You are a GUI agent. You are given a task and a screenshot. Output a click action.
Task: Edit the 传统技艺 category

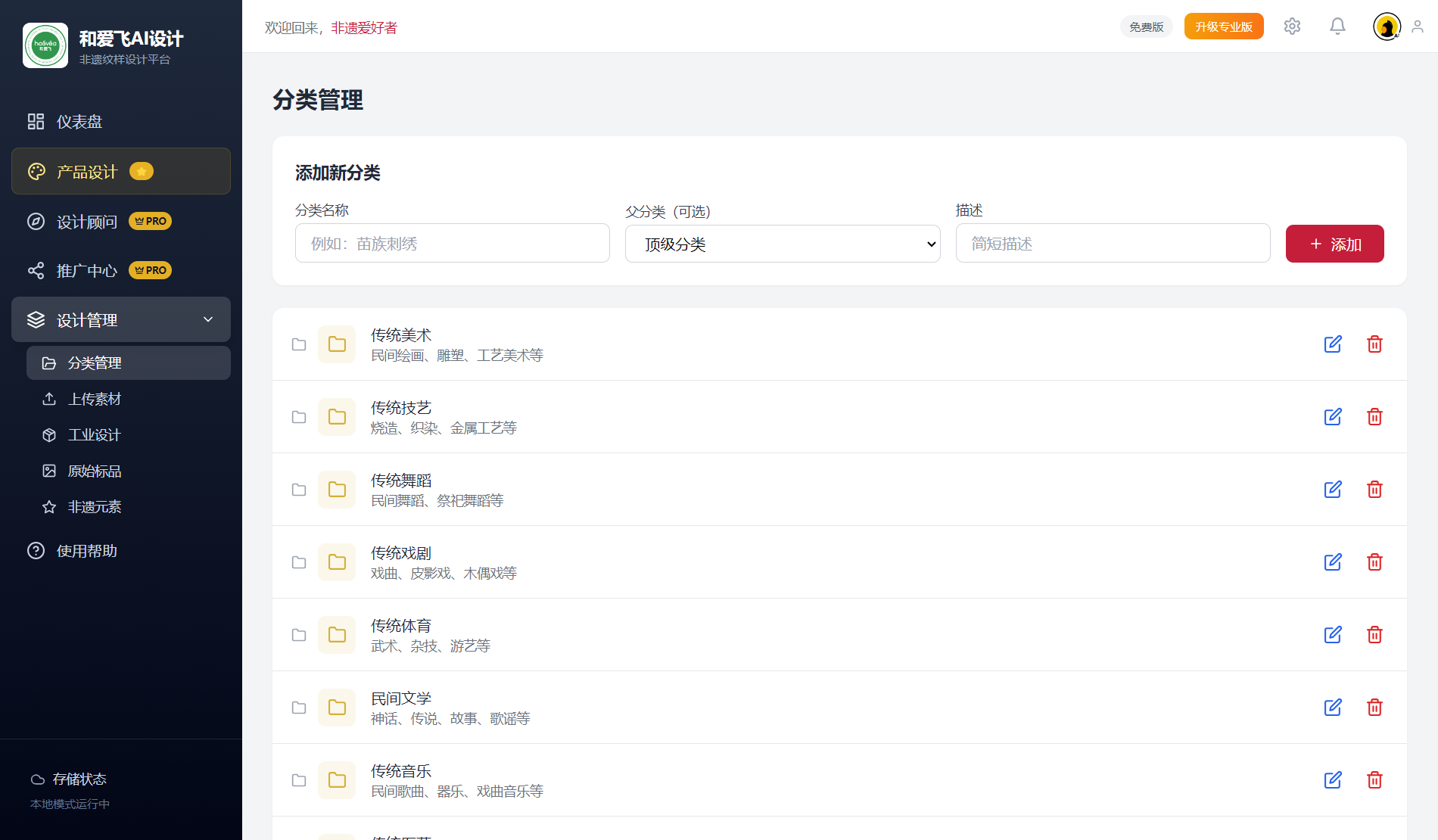[1333, 417]
